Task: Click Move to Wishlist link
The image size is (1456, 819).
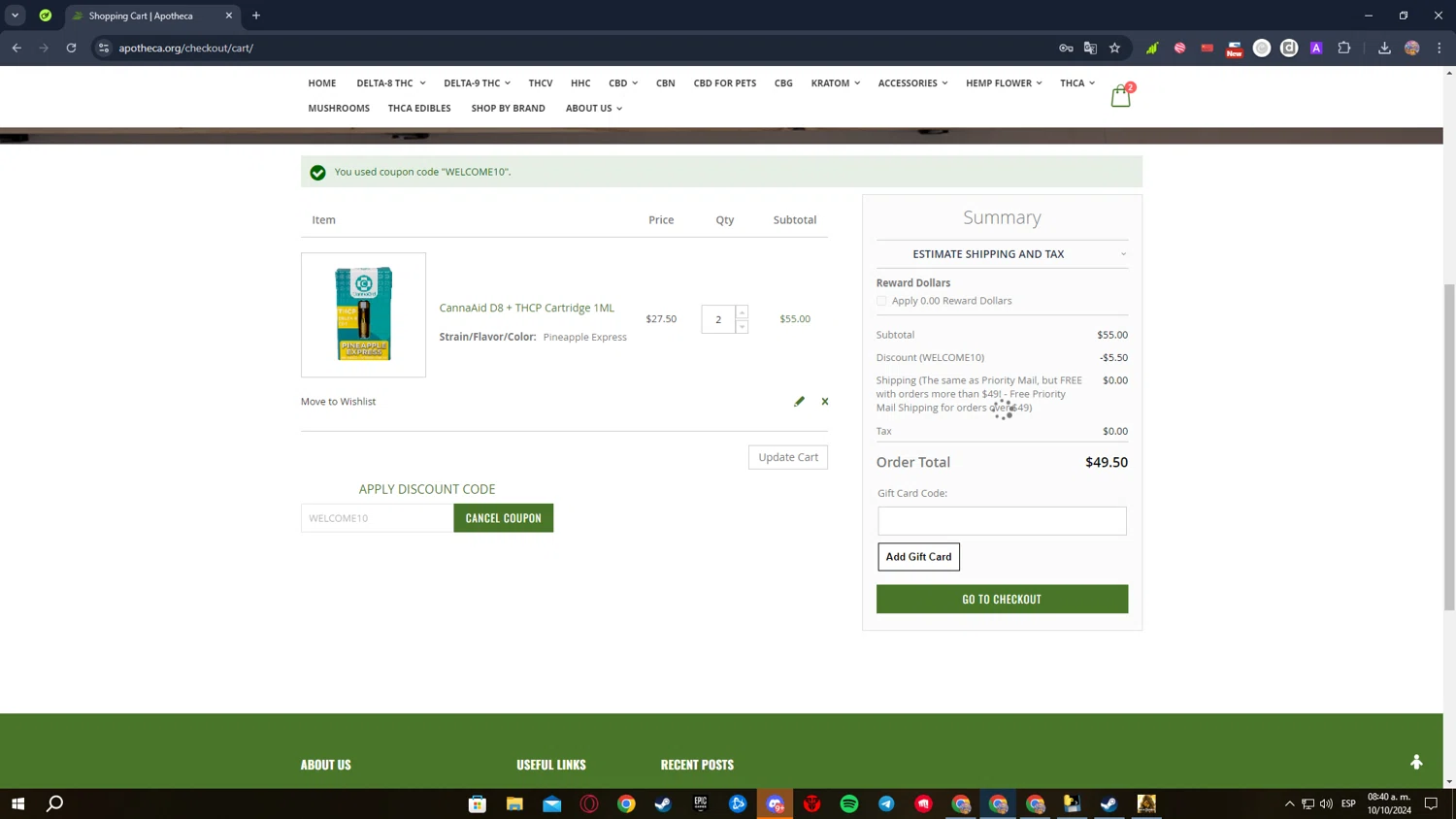Action: pos(338,402)
